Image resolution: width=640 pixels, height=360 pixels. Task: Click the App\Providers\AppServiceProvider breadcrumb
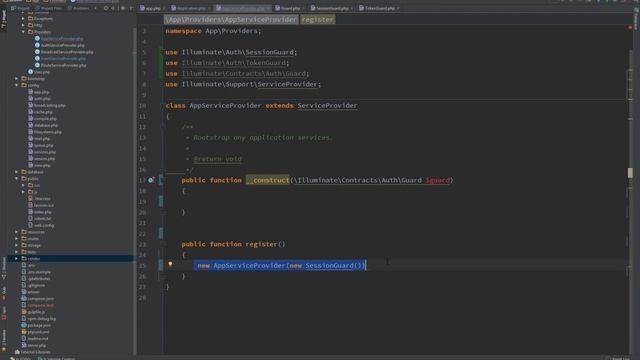(231, 20)
